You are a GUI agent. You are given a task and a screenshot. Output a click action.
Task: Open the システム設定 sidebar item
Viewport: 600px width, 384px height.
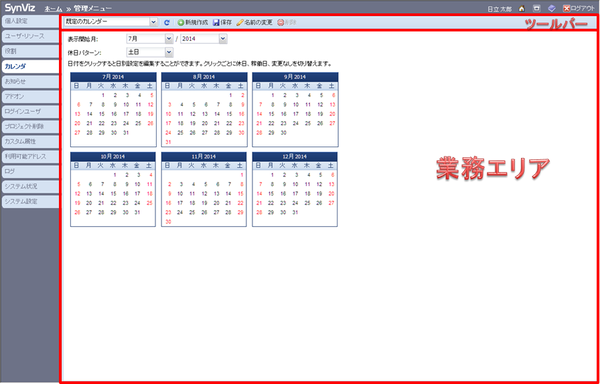30,202
